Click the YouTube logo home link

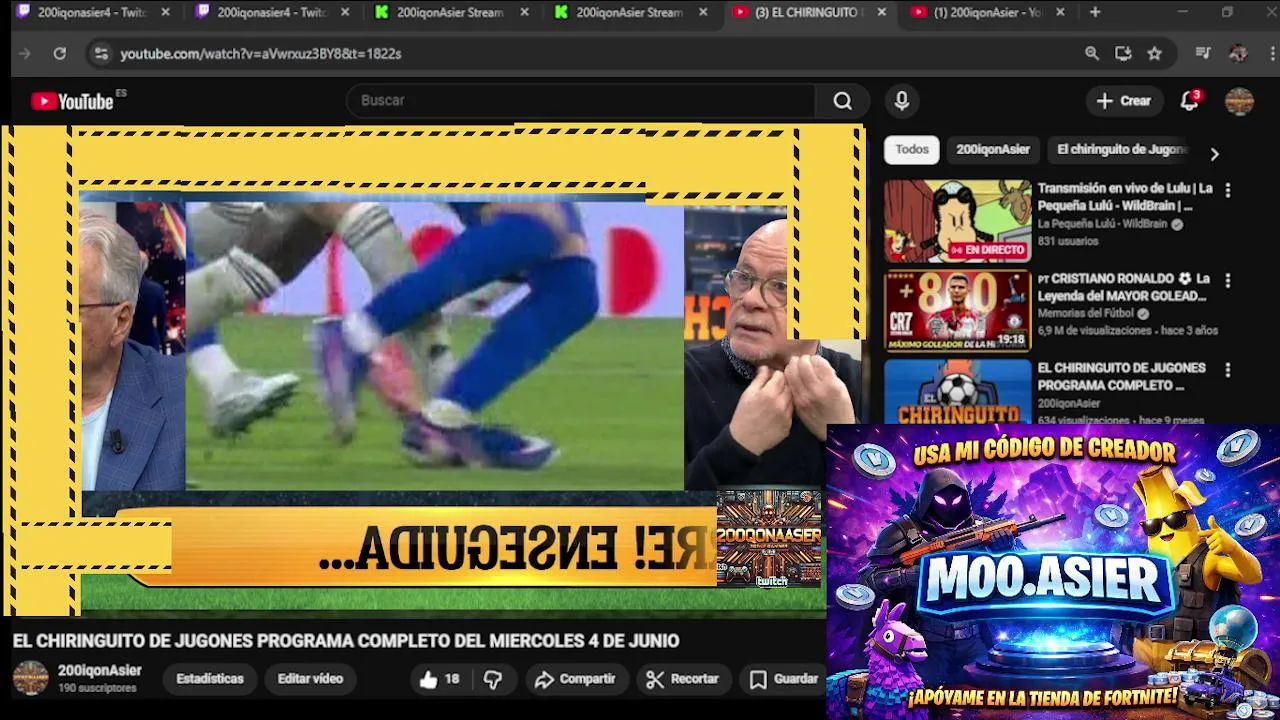72,101
